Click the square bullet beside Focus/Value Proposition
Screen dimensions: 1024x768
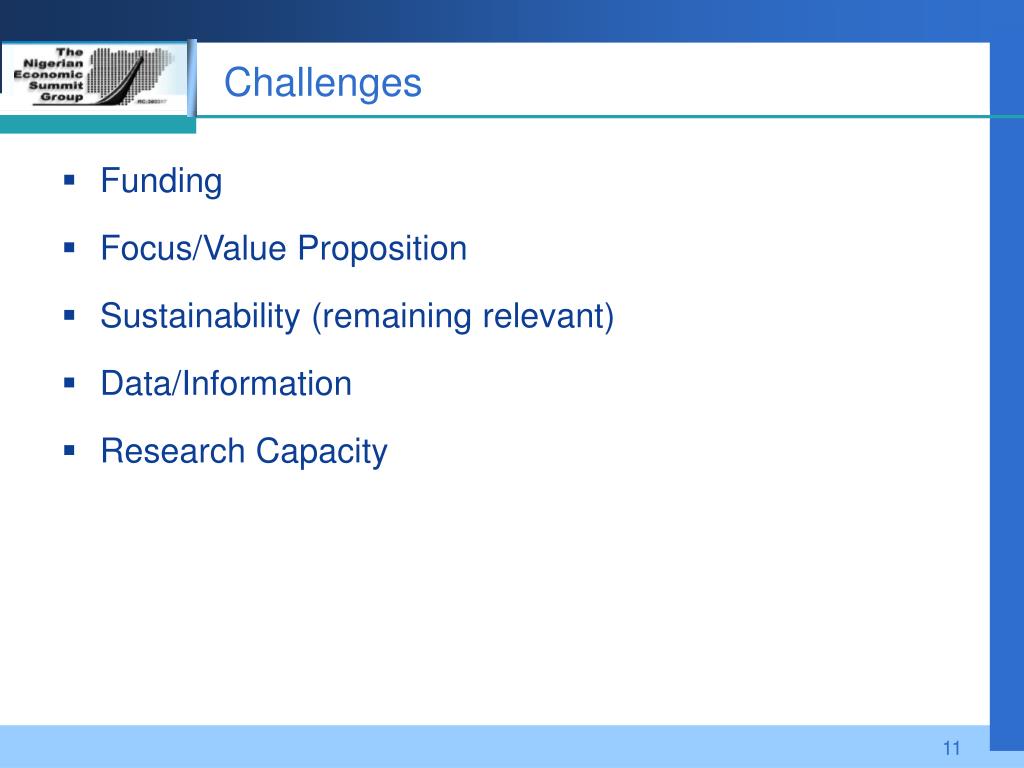[x=70, y=248]
